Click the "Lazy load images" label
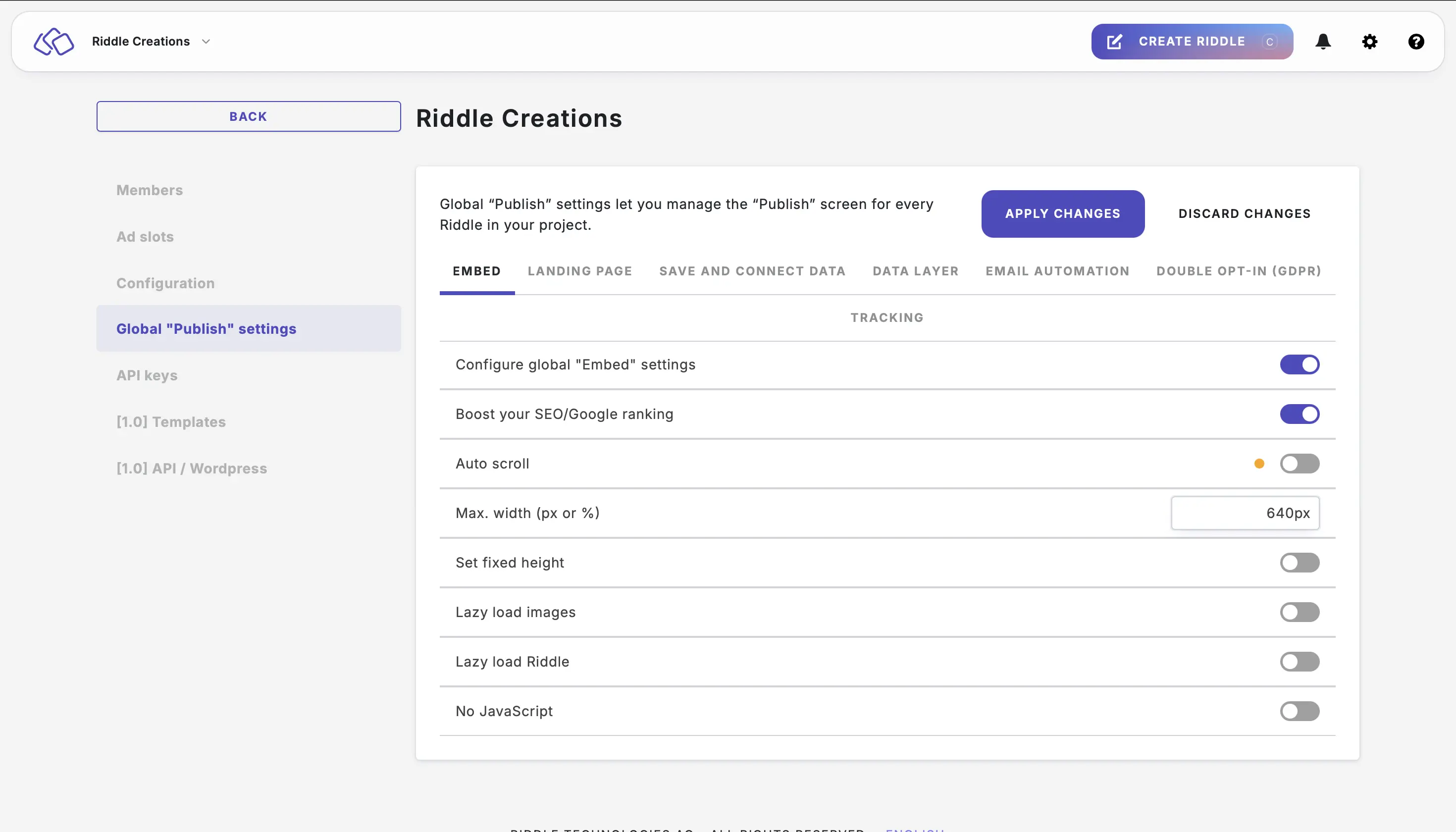The width and height of the screenshot is (1456, 832). 516,612
